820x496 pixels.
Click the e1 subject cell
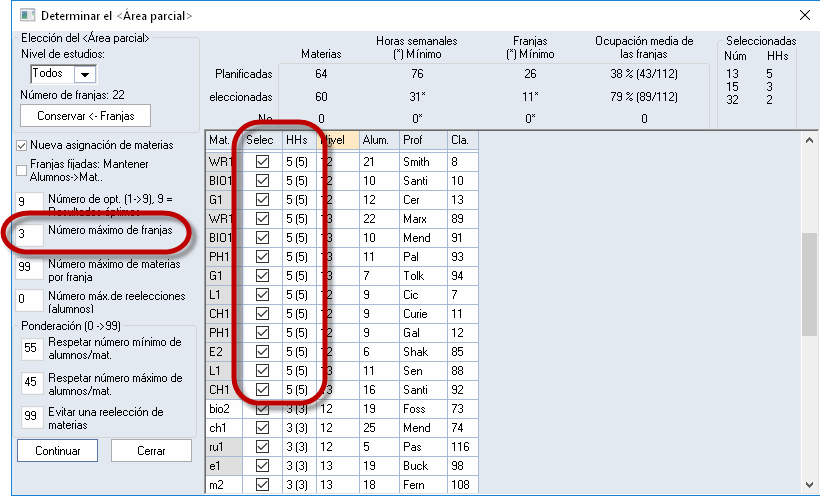click(224, 466)
